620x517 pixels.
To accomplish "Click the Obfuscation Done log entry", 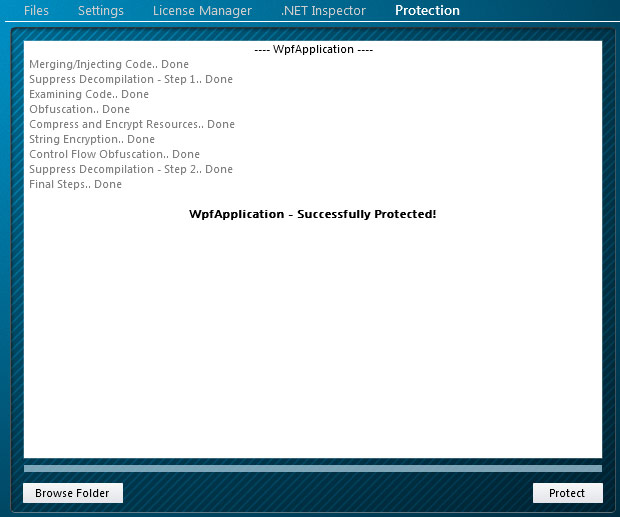I will click(x=79, y=109).
